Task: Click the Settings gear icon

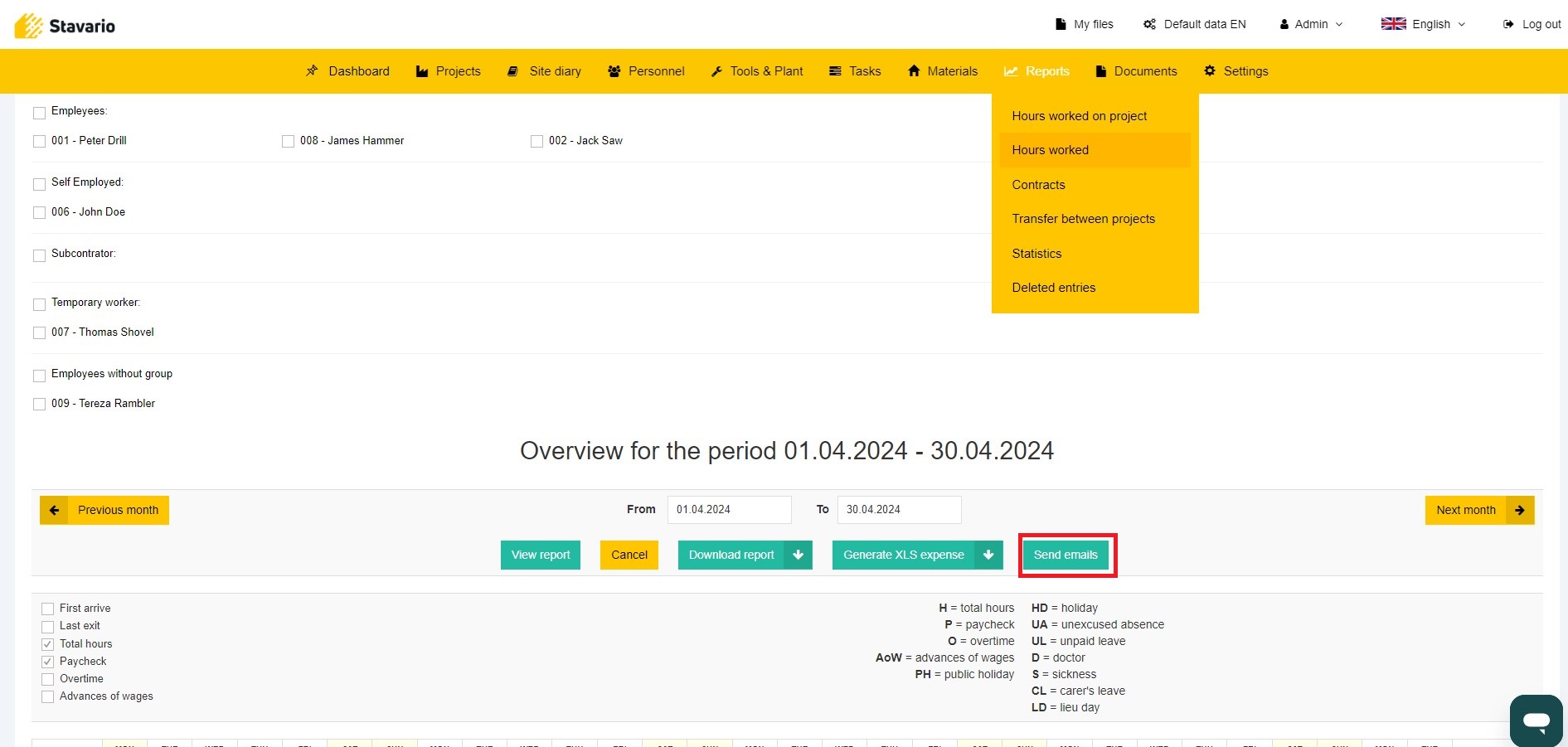Action: (x=1210, y=70)
